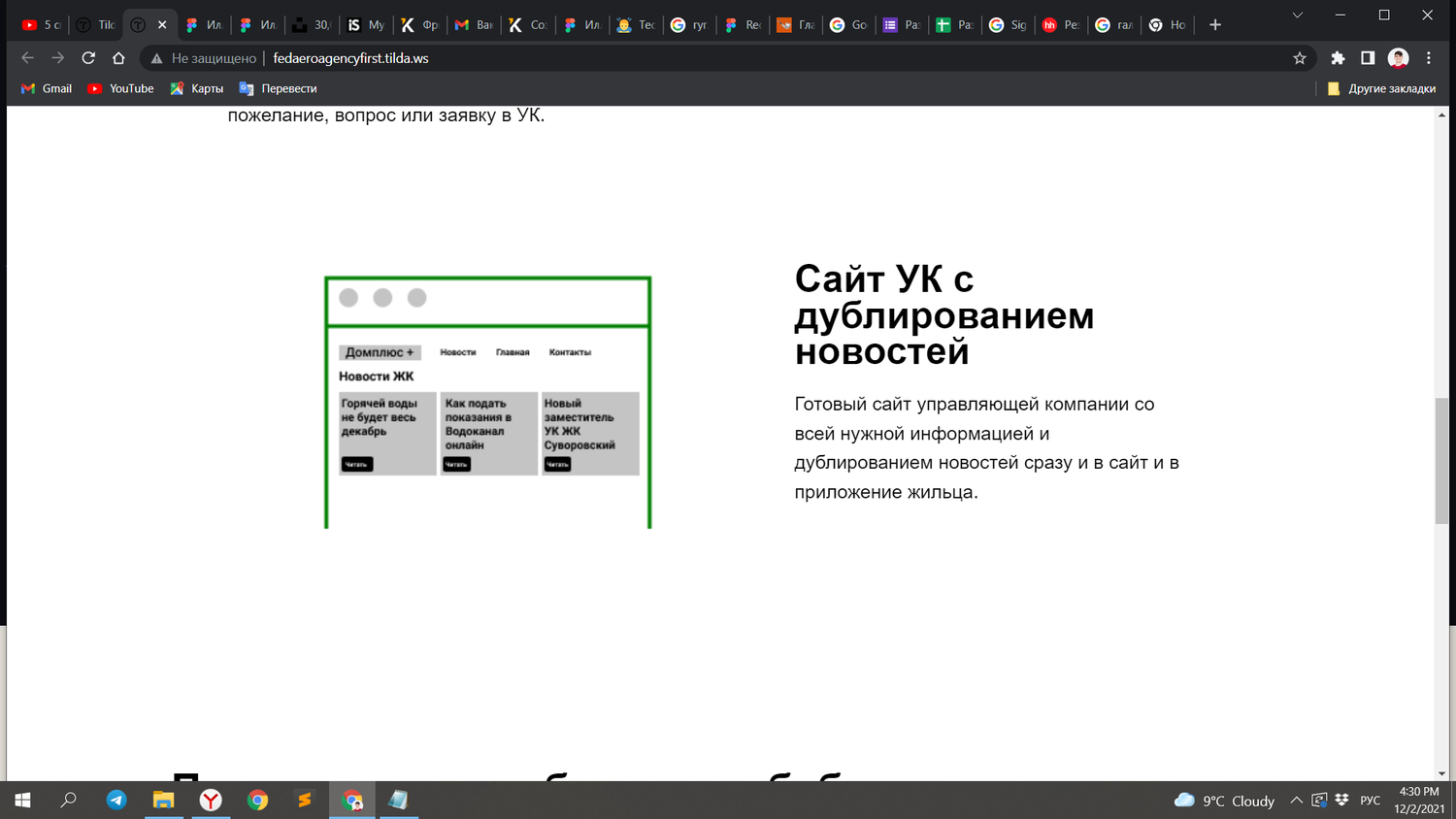This screenshot has height=819, width=1456.
Task: Open the Карты bookmark
Action: pos(197,88)
